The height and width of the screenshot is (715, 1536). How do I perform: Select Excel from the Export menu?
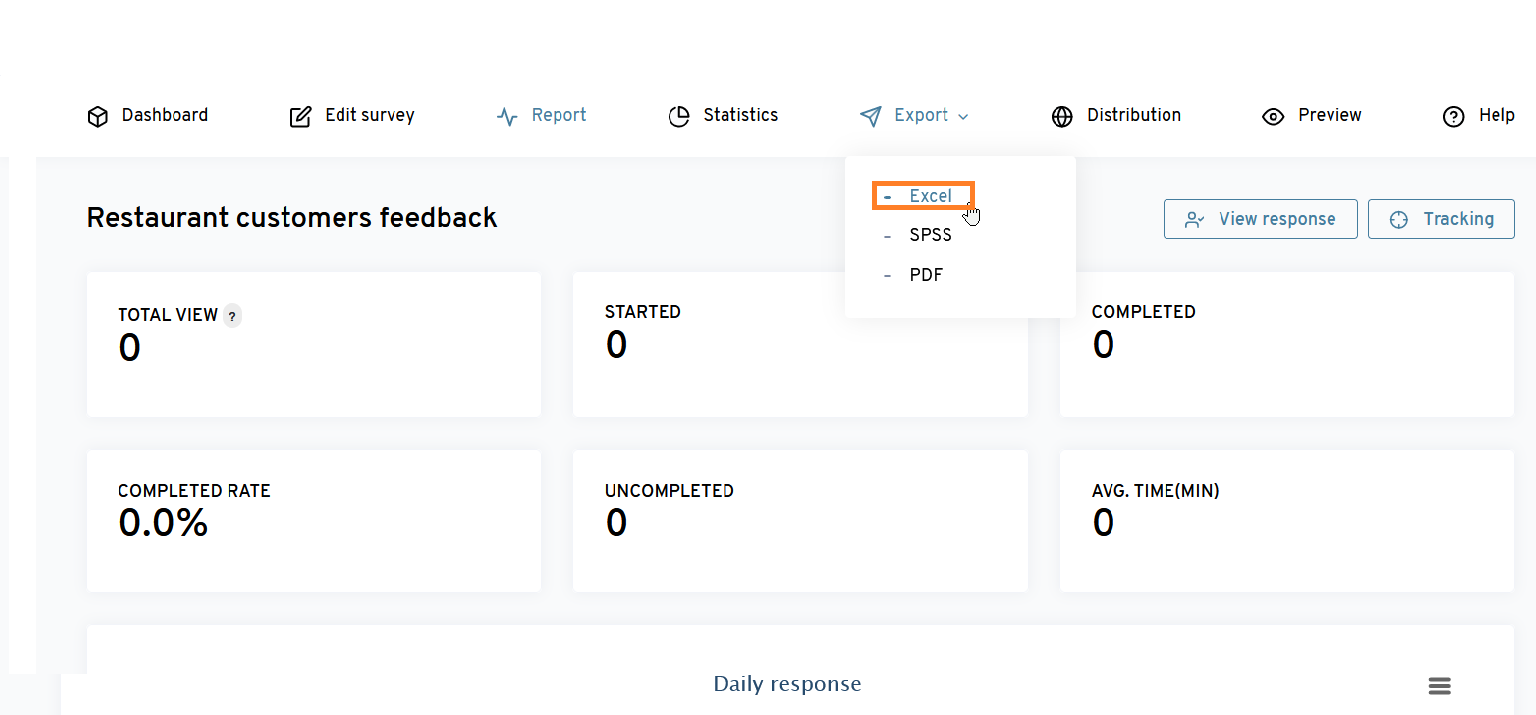(929, 196)
